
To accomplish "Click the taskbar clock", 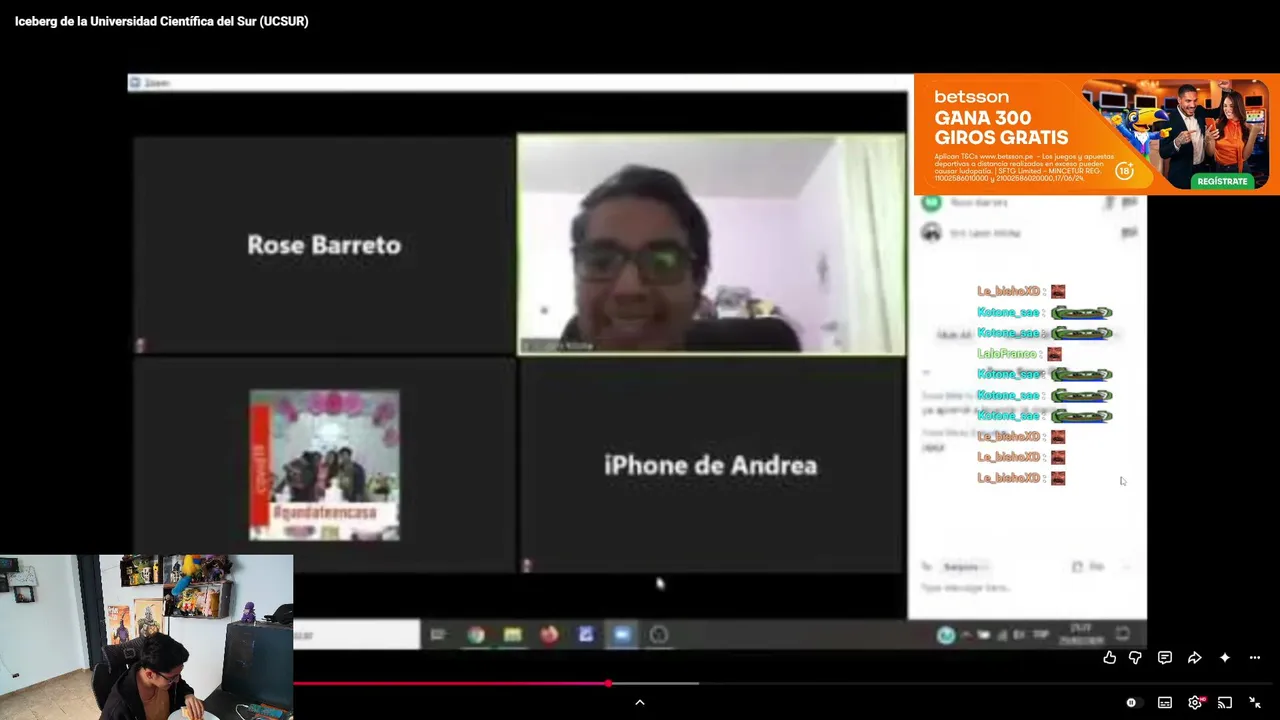I will coord(1081,634).
